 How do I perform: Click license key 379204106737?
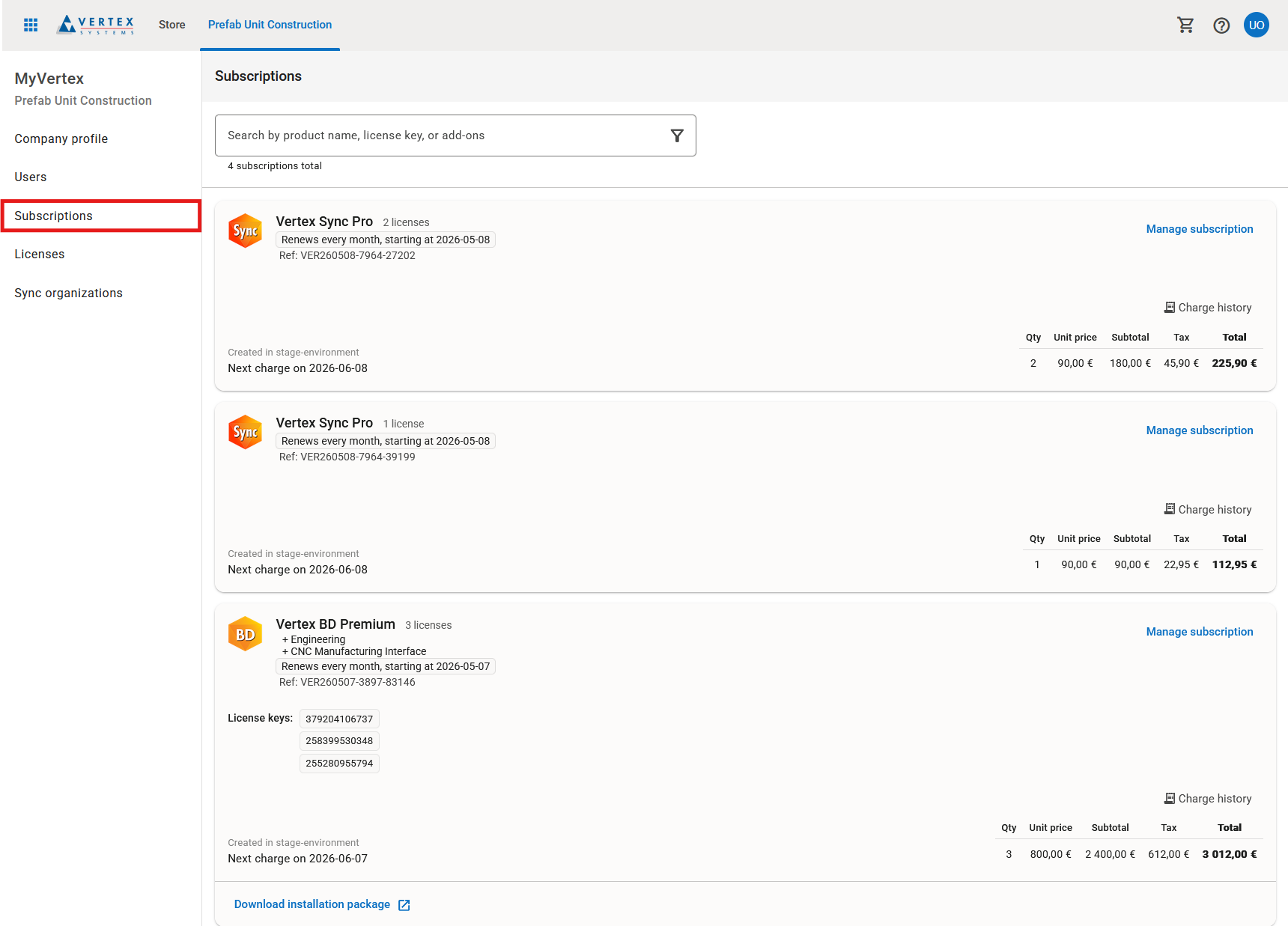click(x=339, y=719)
